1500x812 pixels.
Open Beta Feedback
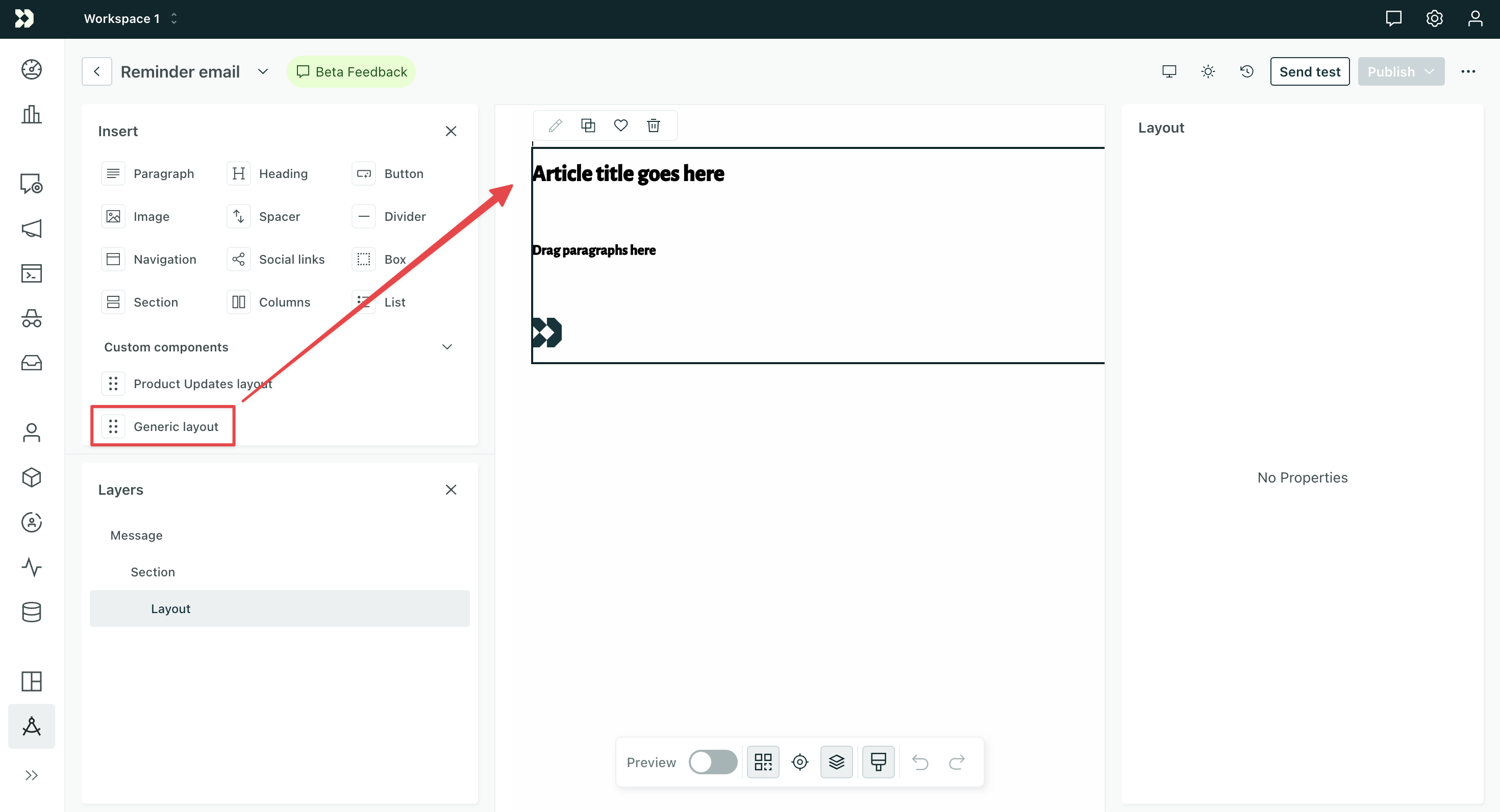tap(351, 71)
